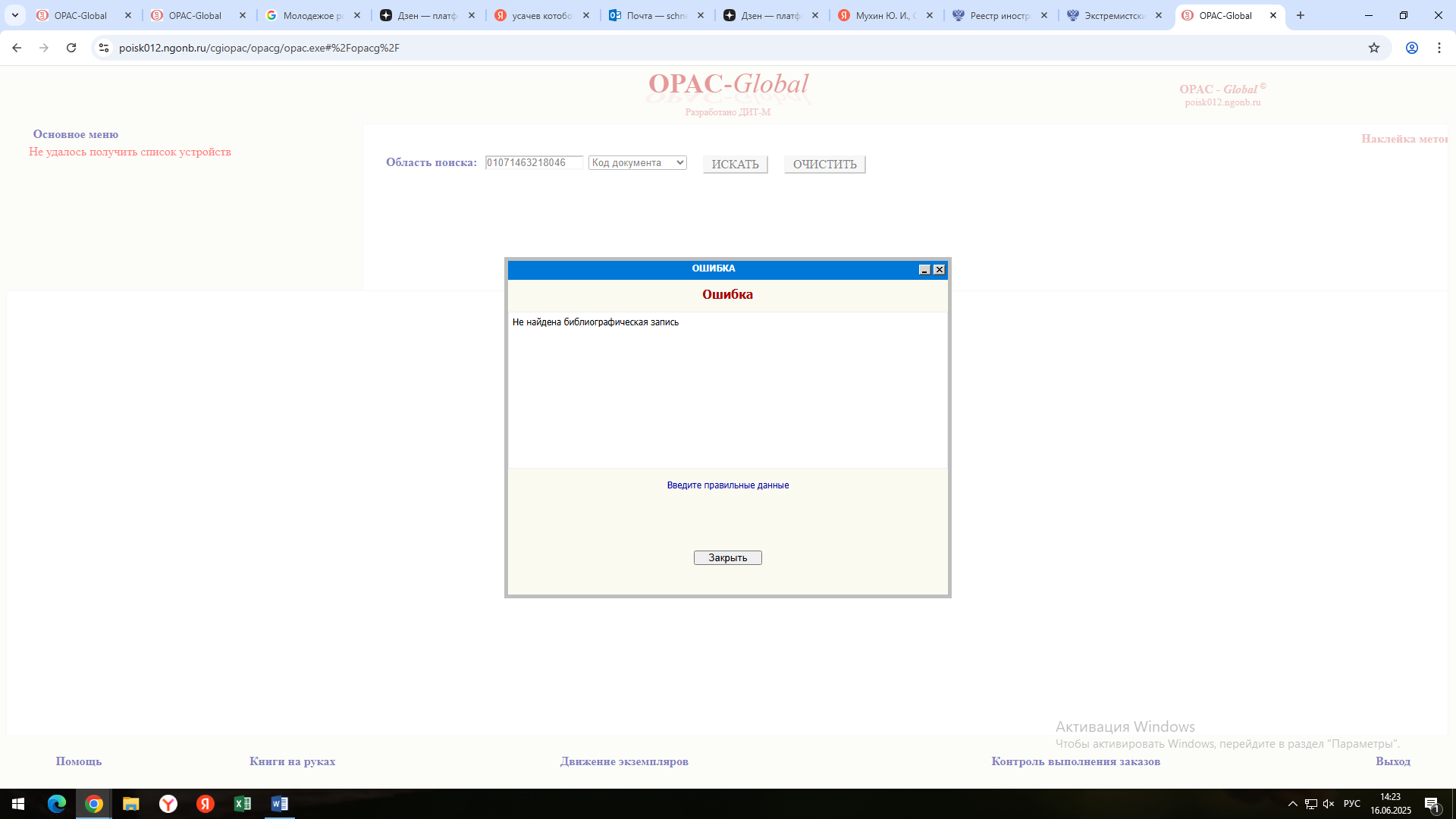
Task: Minimize the ОШИБКА dialog window
Action: tap(924, 270)
